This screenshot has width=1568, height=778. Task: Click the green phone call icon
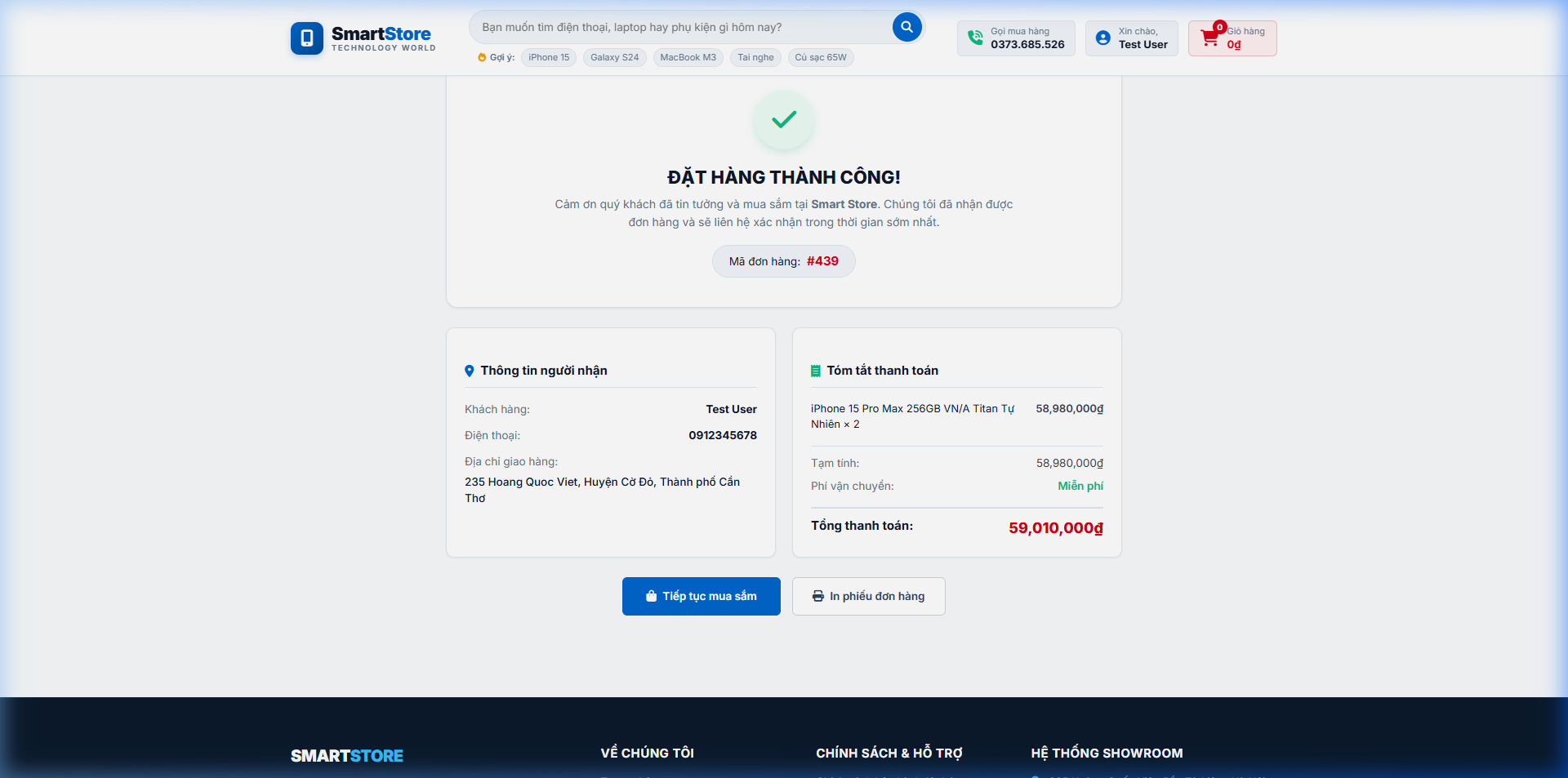point(975,38)
